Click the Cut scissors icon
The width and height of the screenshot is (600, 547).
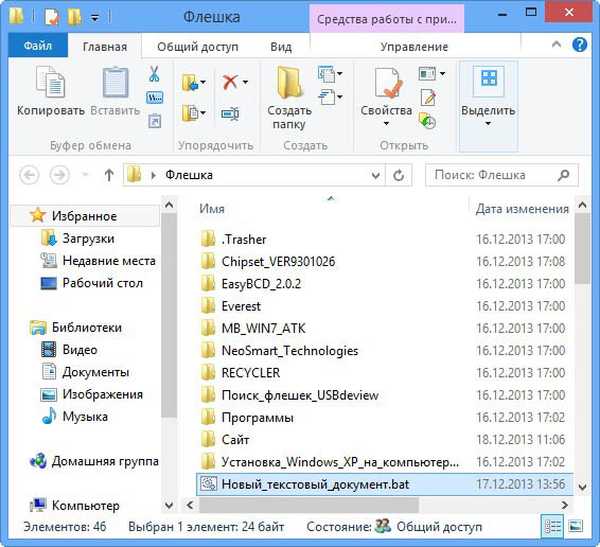click(154, 73)
